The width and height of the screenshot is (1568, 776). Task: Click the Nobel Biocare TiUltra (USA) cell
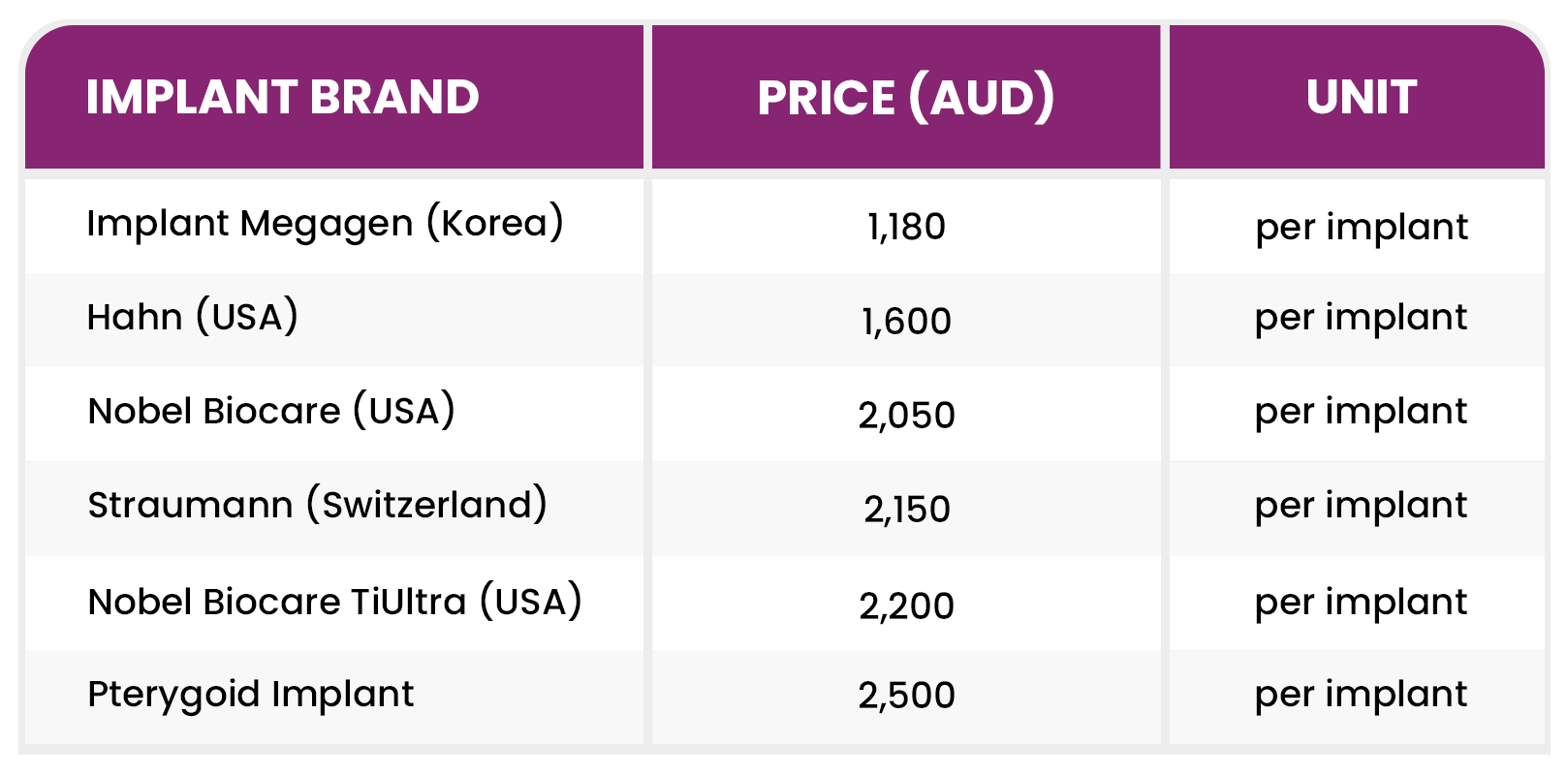coord(334,602)
